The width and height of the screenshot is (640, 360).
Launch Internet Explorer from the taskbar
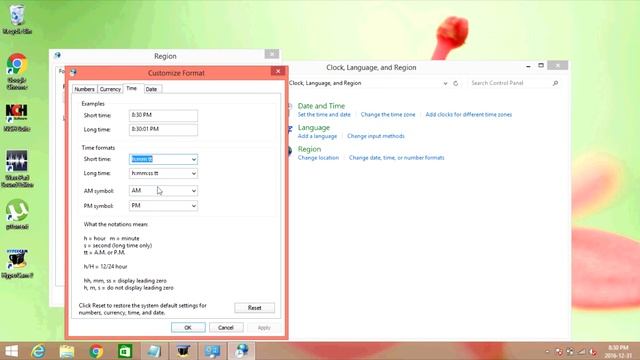click(38, 351)
